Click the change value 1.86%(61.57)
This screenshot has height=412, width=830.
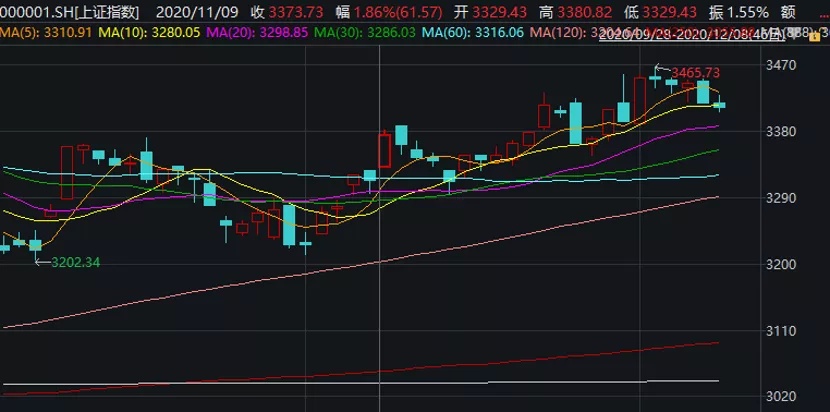coord(399,12)
